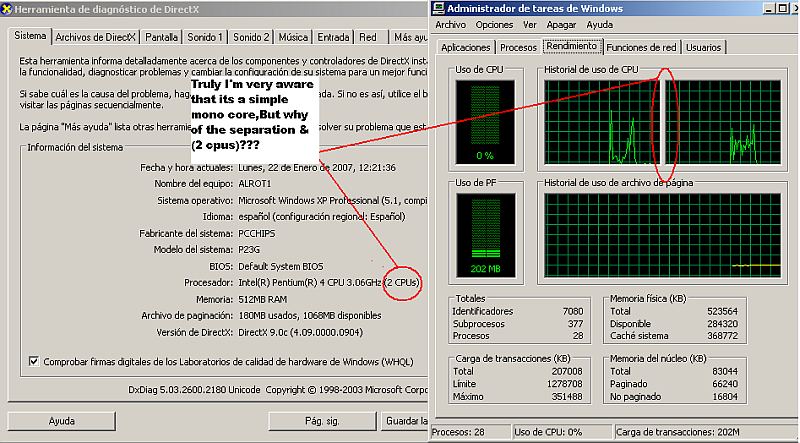
Task: Switch to the Entrada tab
Action: click(x=333, y=37)
